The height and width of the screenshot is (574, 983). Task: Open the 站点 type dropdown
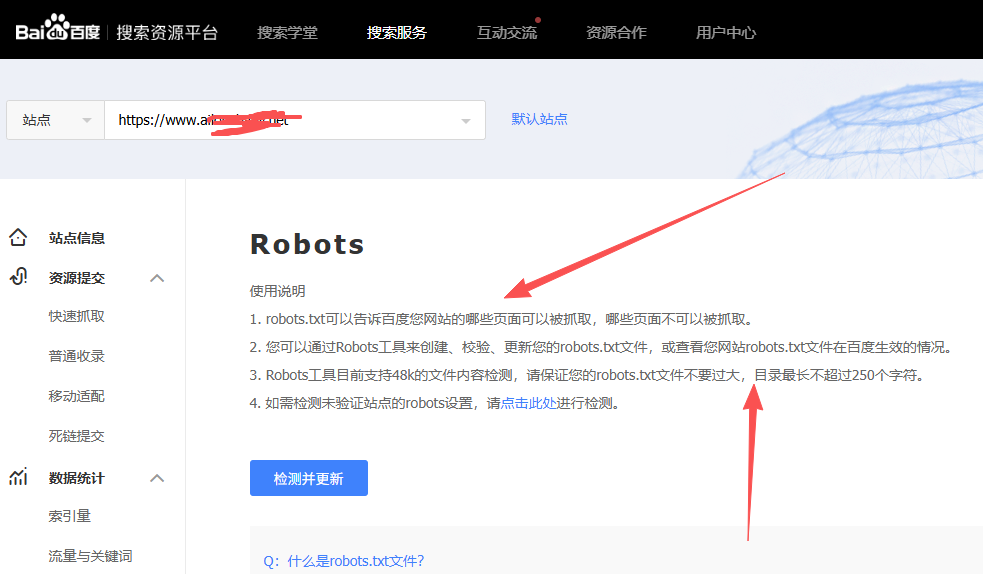coord(55,120)
